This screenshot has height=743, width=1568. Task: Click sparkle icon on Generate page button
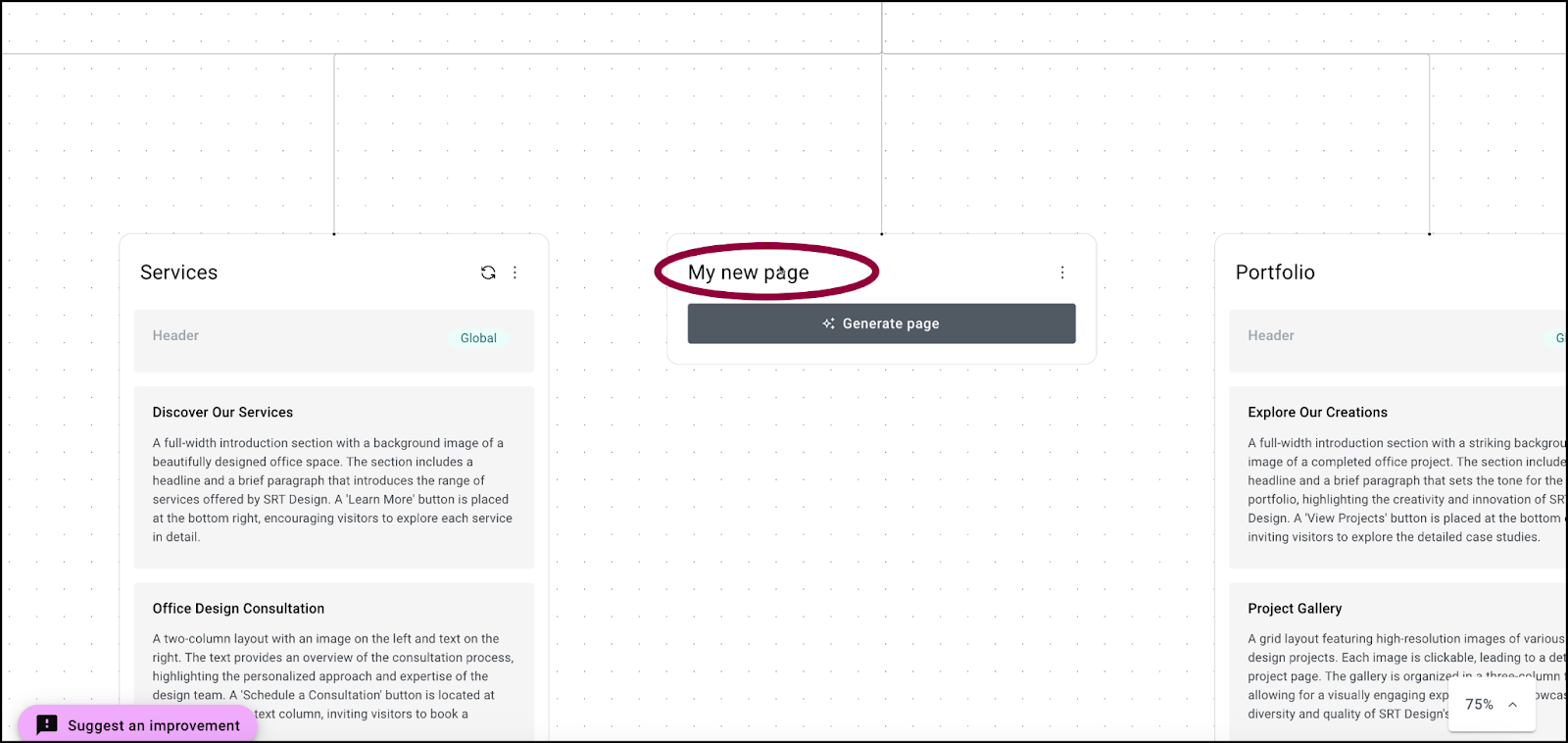coord(829,323)
